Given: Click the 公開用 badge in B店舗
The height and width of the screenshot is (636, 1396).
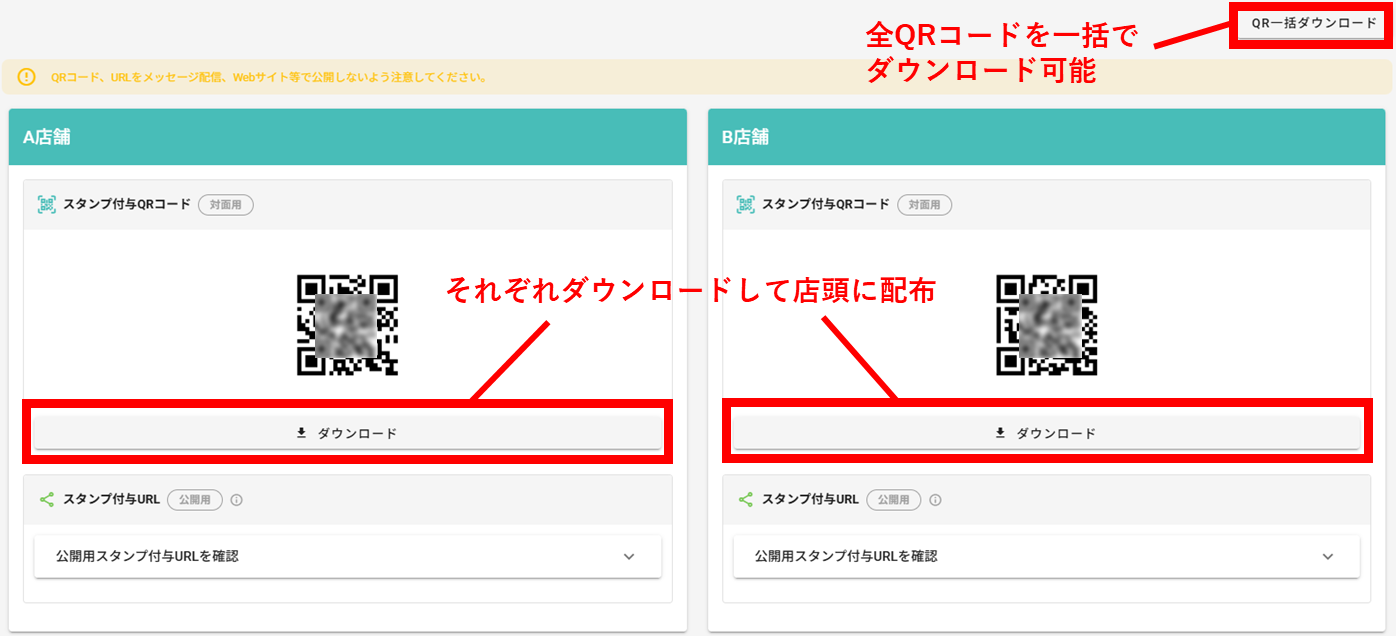Looking at the screenshot, I should tap(894, 500).
